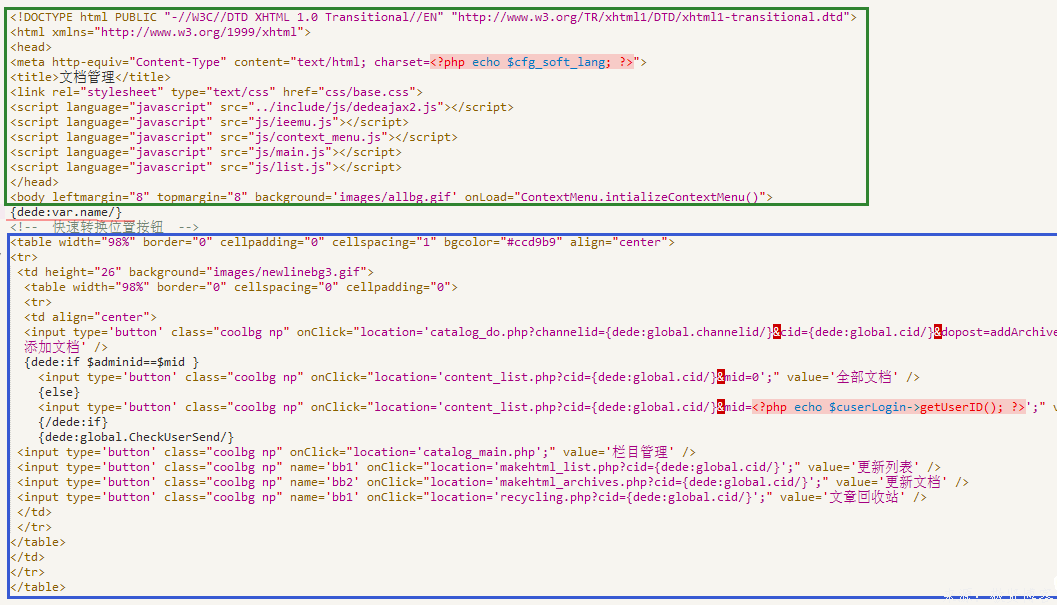The image size is (1057, 605).
Task: Click the catalog_do.php input button line
Action: [x=541, y=332]
